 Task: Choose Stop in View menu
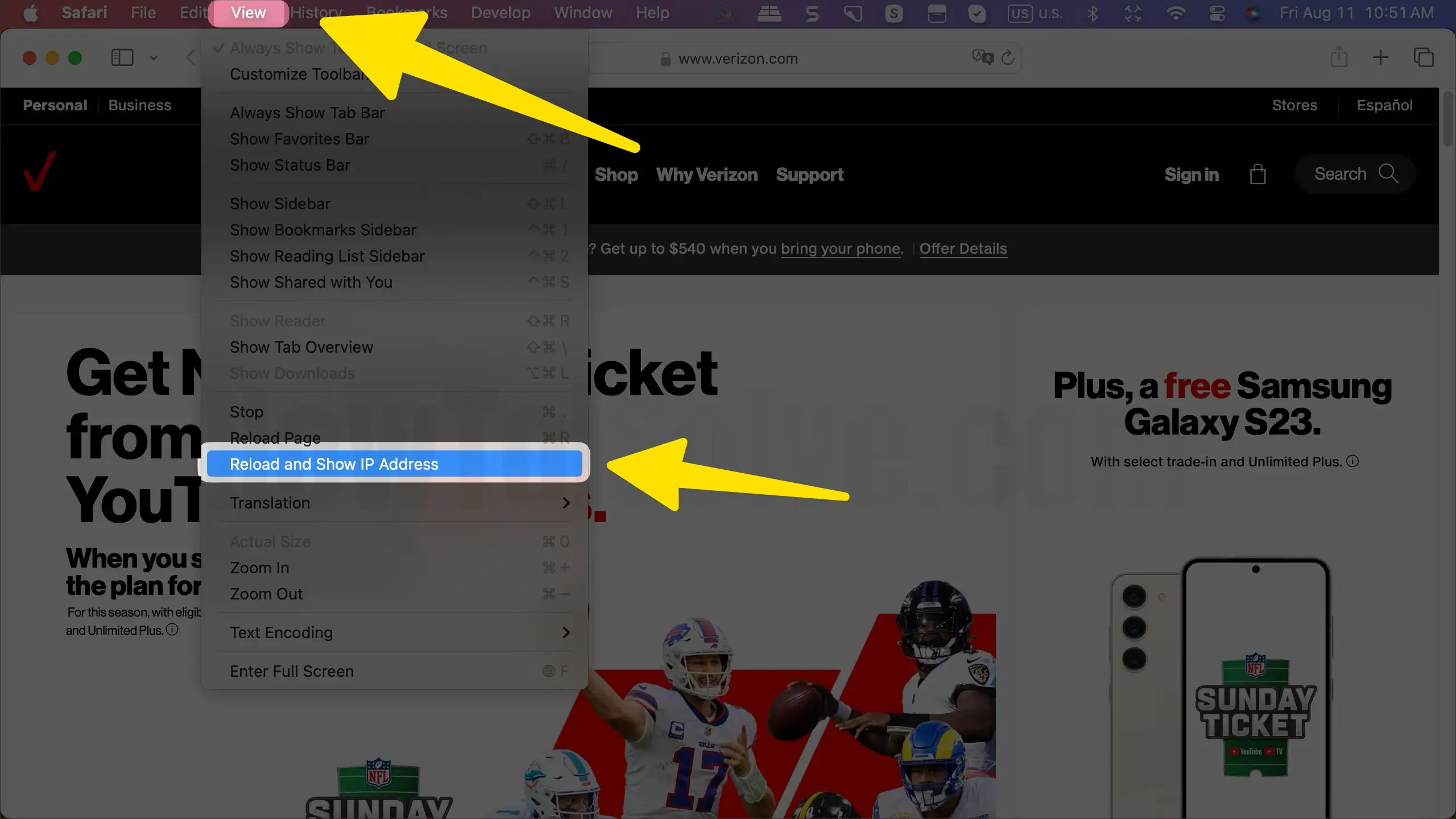394,412
